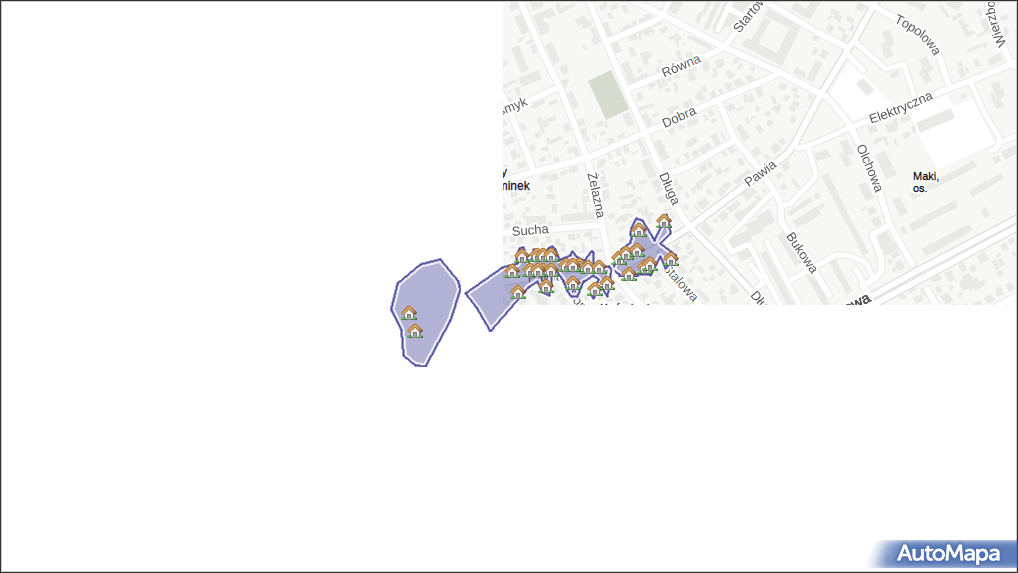Click the house marker just below the topmost one
This screenshot has height=573, width=1018.
[x=639, y=230]
